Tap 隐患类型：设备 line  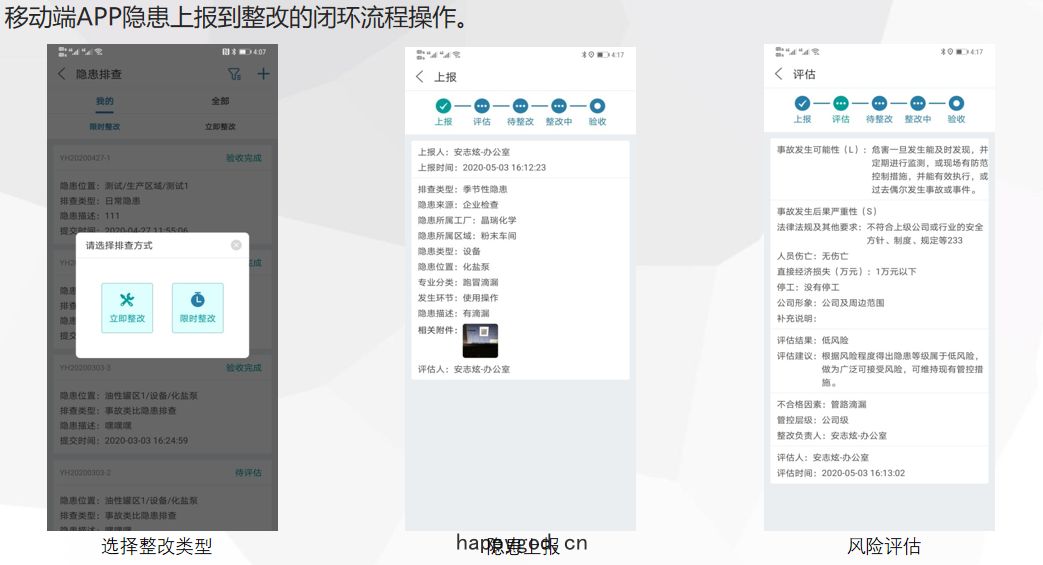(x=449, y=251)
